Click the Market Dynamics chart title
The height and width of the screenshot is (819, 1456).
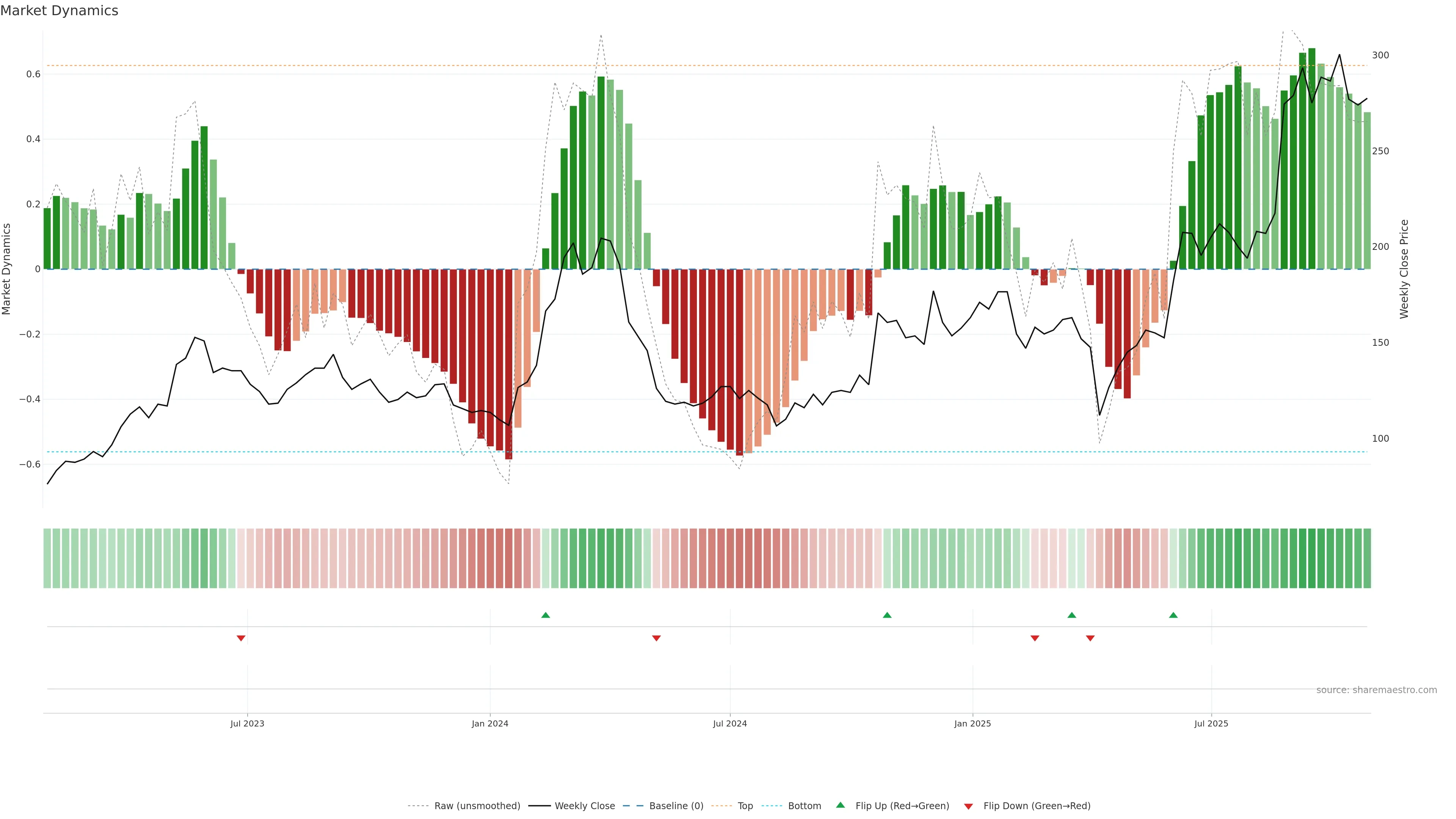[60, 11]
